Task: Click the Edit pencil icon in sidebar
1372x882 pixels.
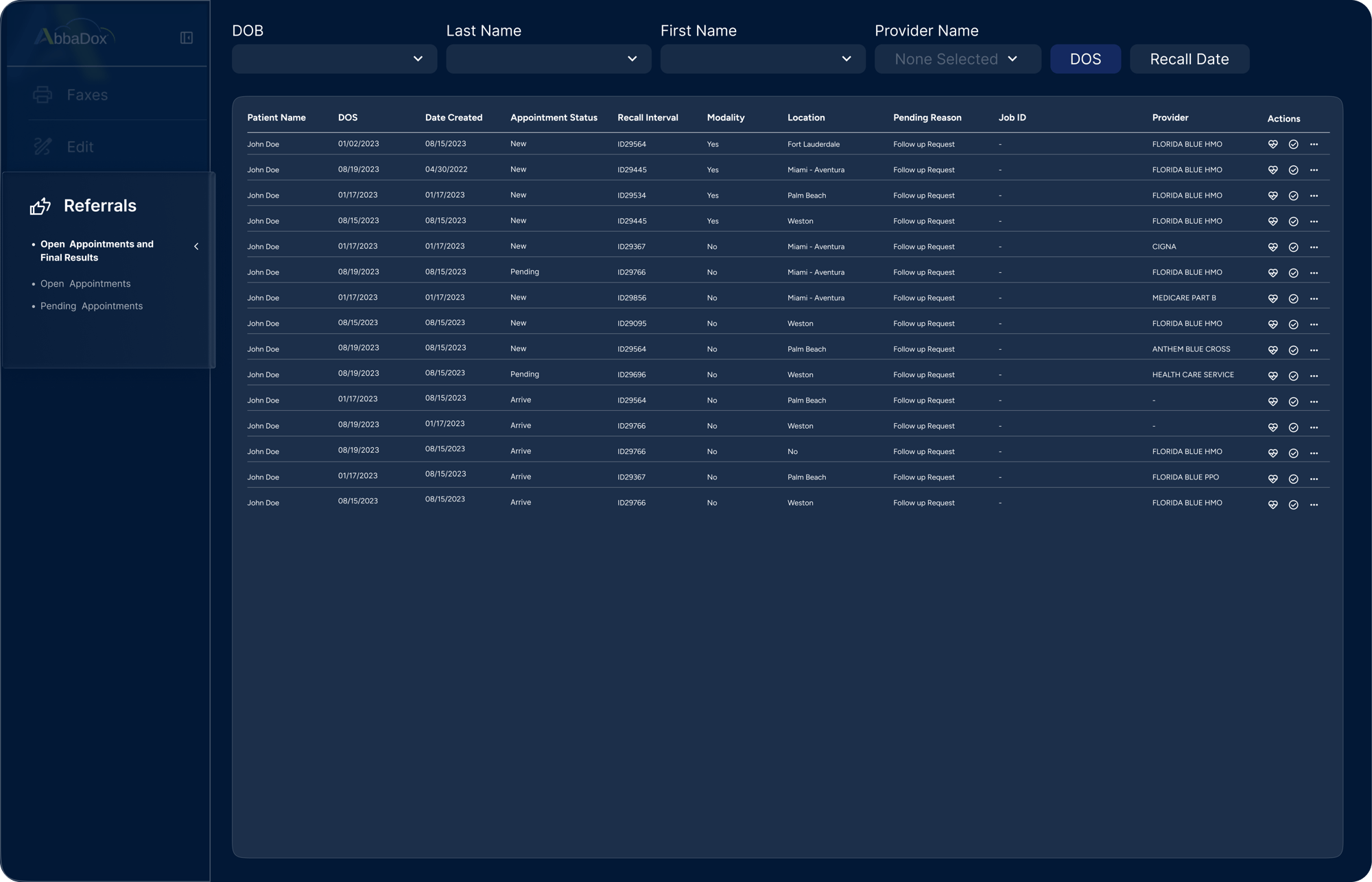Action: (43, 146)
